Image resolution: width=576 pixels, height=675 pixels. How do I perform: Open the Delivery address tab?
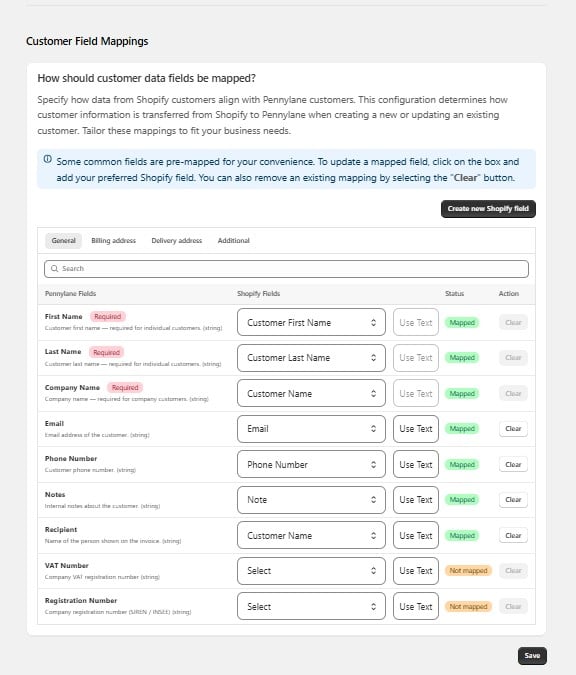point(177,241)
